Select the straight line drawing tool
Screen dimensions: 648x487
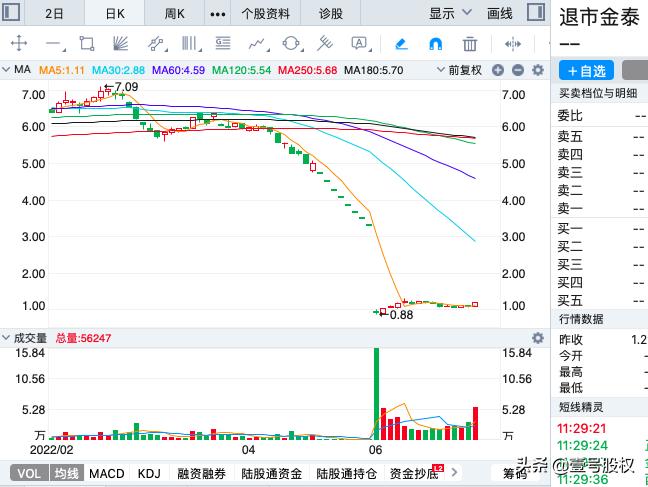click(53, 43)
